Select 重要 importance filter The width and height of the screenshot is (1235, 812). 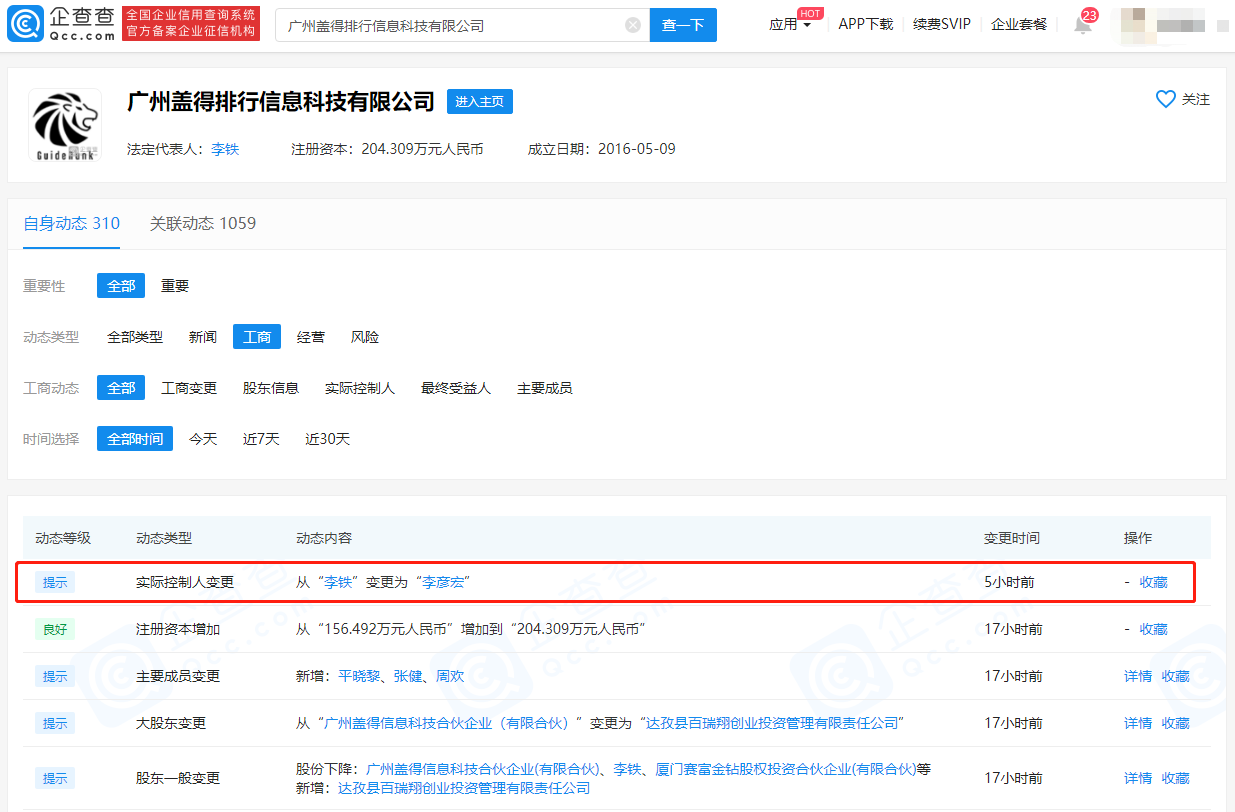pyautogui.click(x=175, y=286)
